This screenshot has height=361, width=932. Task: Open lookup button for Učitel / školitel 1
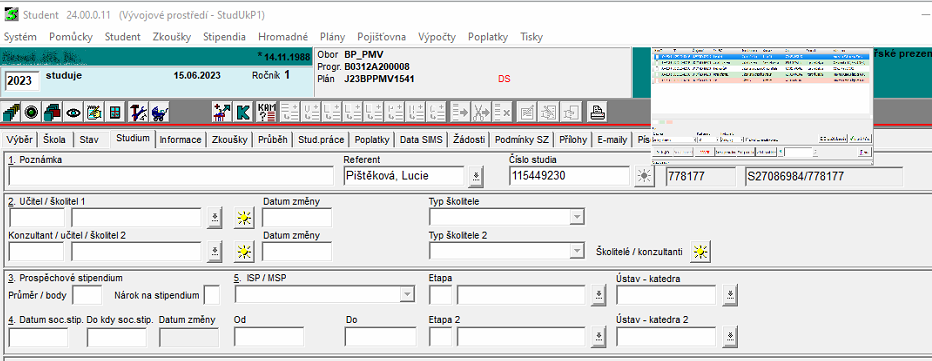click(215, 218)
